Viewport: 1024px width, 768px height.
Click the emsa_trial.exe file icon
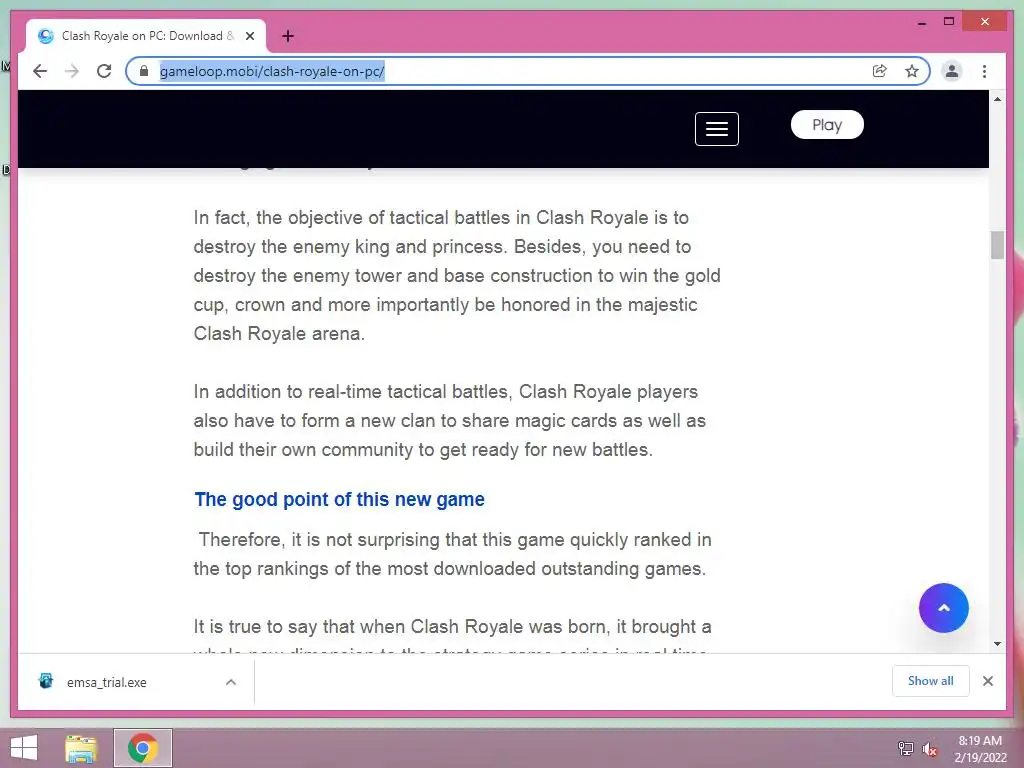[x=46, y=681]
